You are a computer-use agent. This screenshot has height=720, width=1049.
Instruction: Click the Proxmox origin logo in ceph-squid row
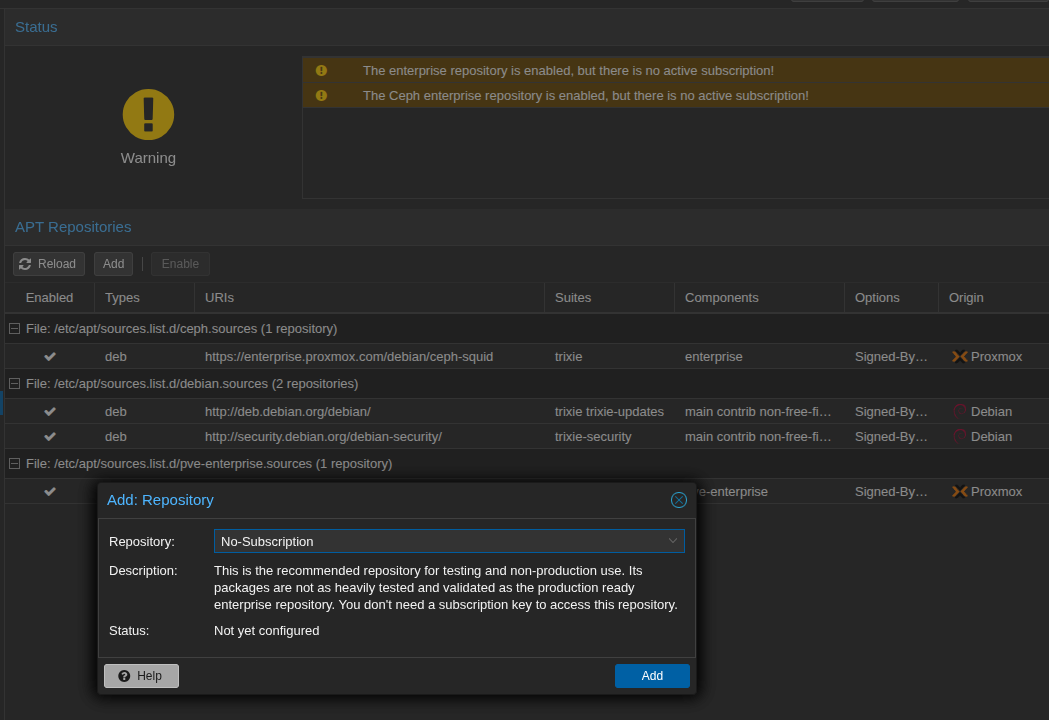point(960,357)
